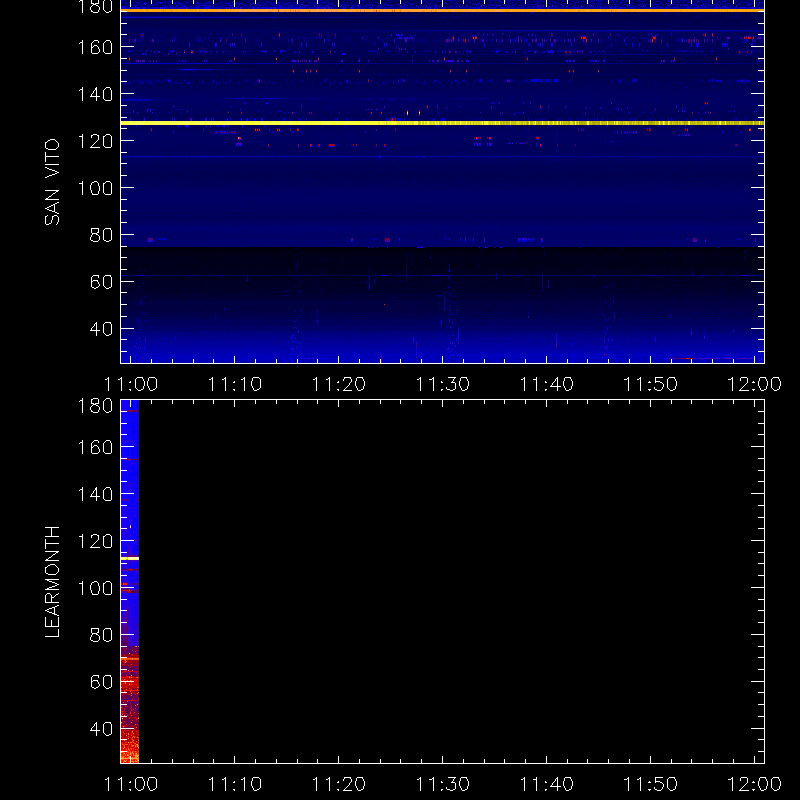Click 11:00 time label under SAN VITO plot
The height and width of the screenshot is (800, 800).
coord(131,384)
